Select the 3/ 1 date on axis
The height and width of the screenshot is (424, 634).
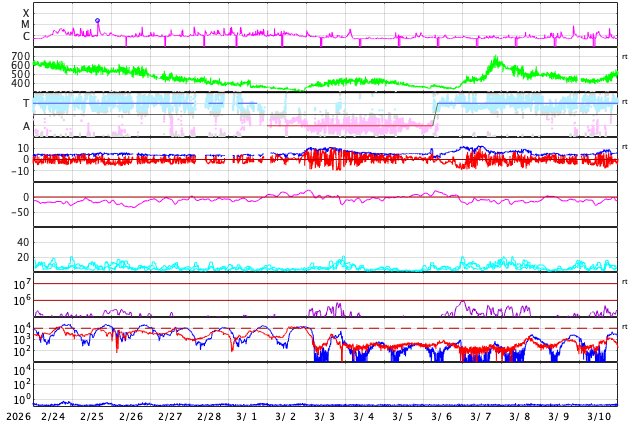(247, 416)
